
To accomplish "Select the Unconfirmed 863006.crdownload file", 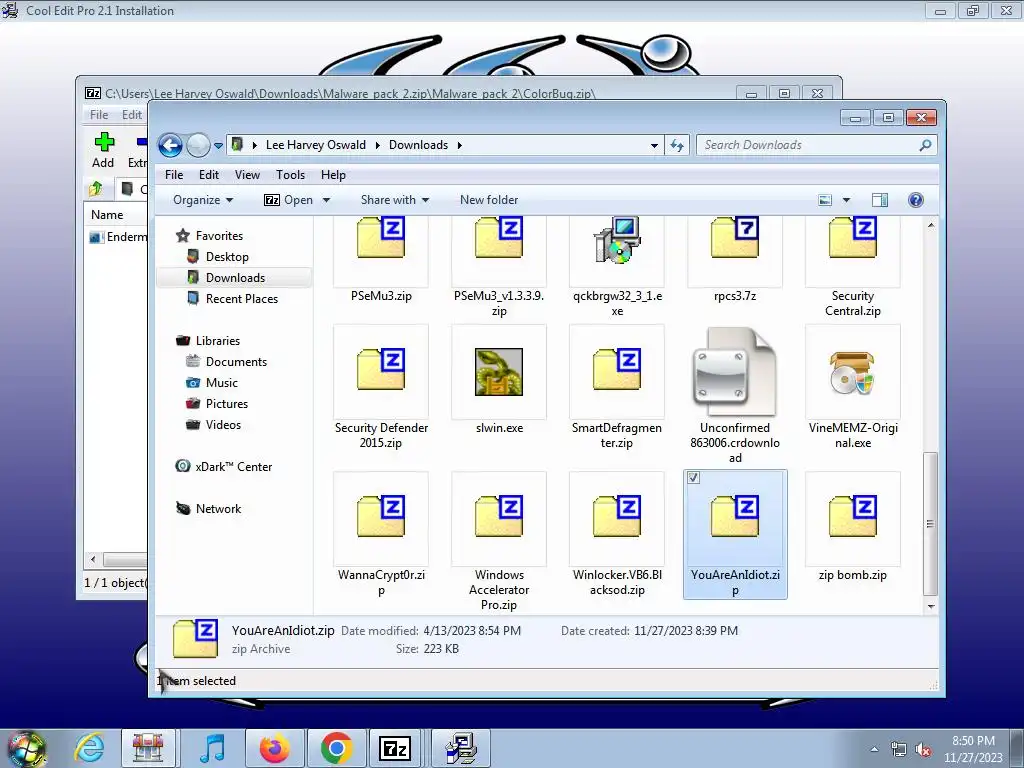I will 735,372.
